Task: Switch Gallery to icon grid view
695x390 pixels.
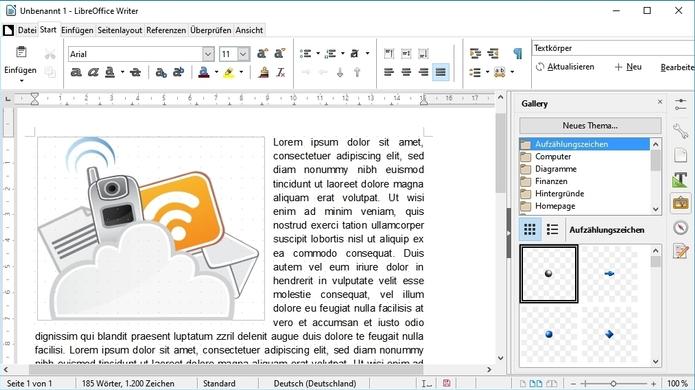Action: tap(530, 230)
